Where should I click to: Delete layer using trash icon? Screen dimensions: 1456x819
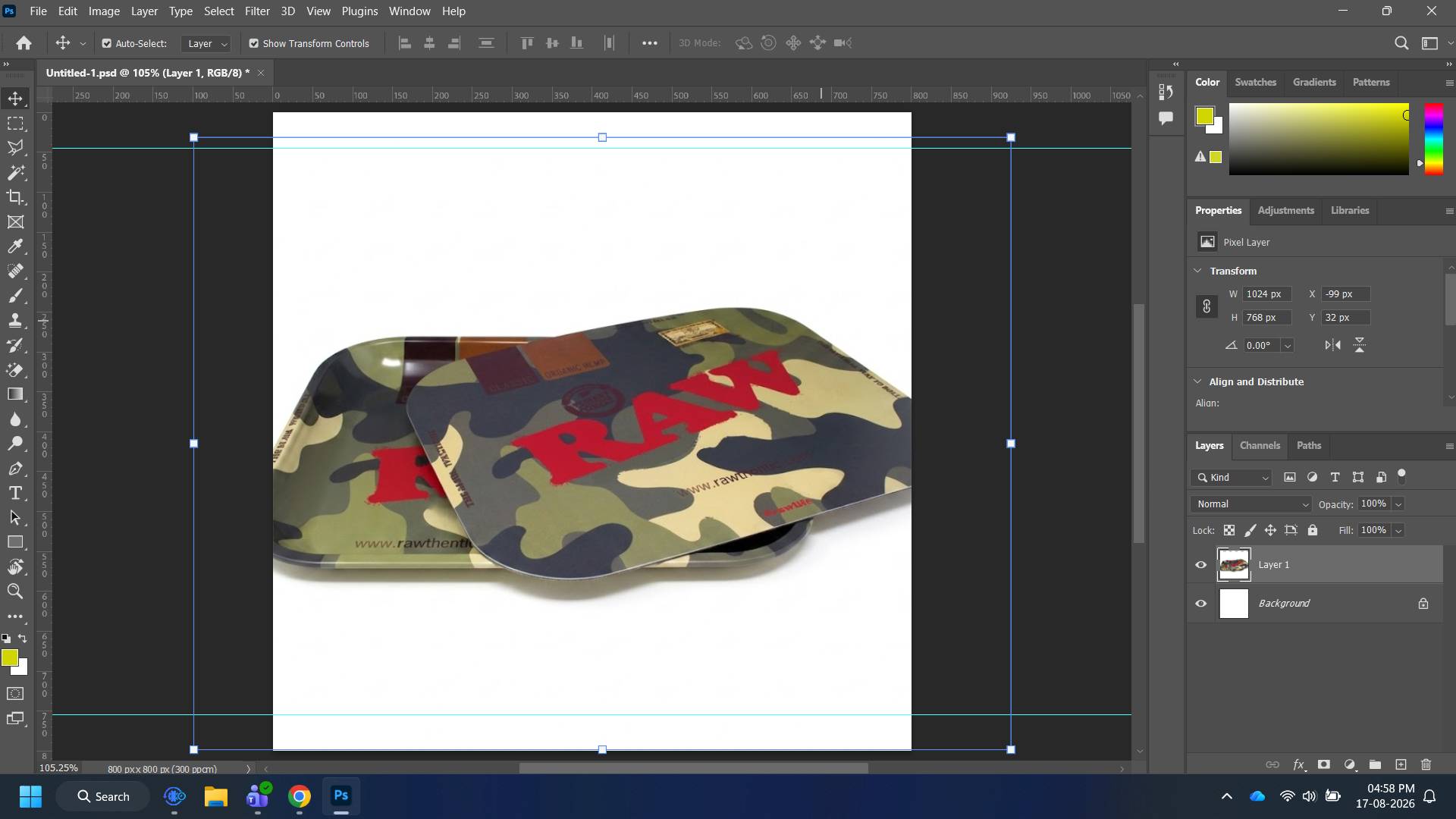point(1426,764)
